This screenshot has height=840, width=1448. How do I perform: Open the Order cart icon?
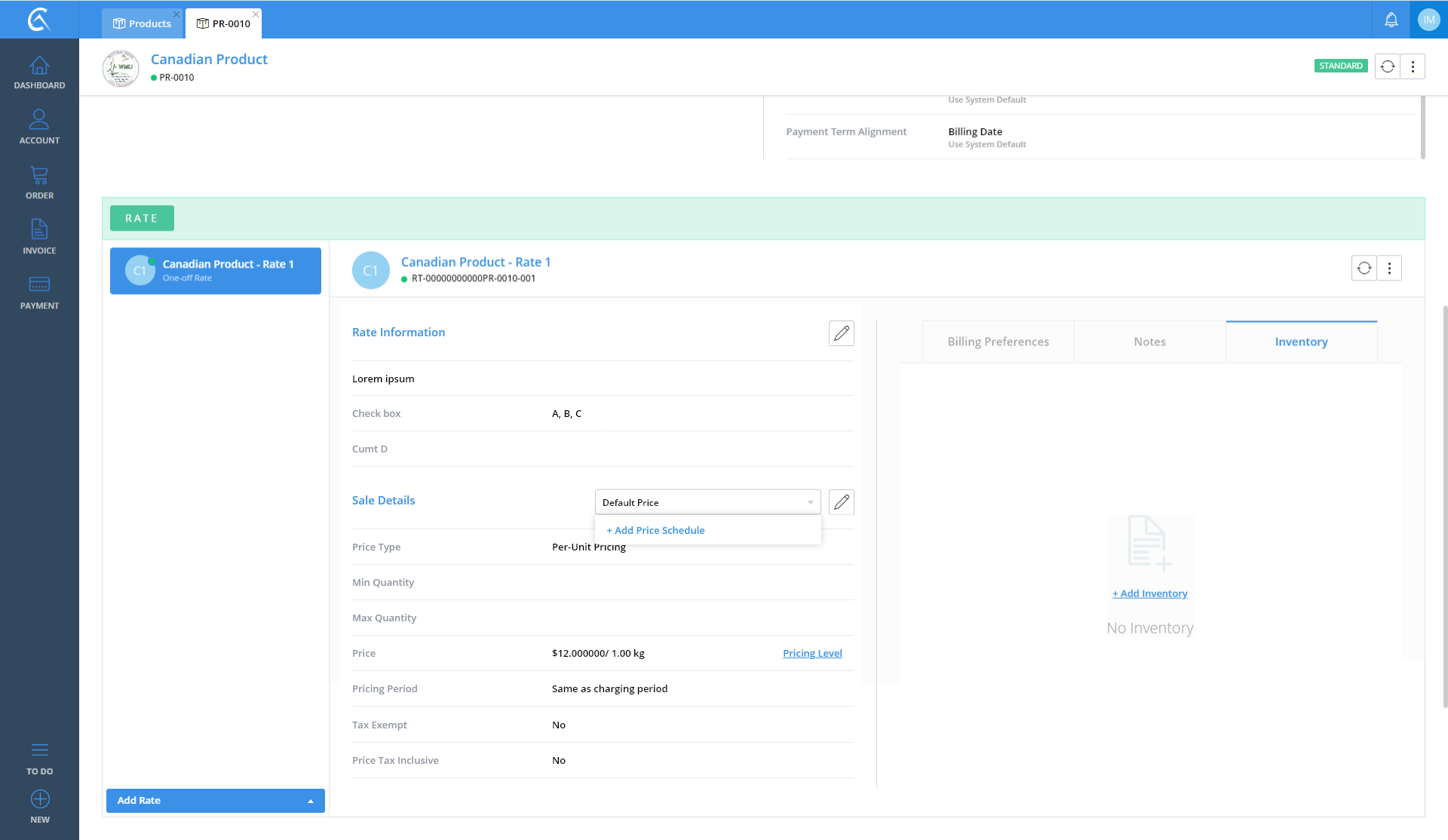39,182
